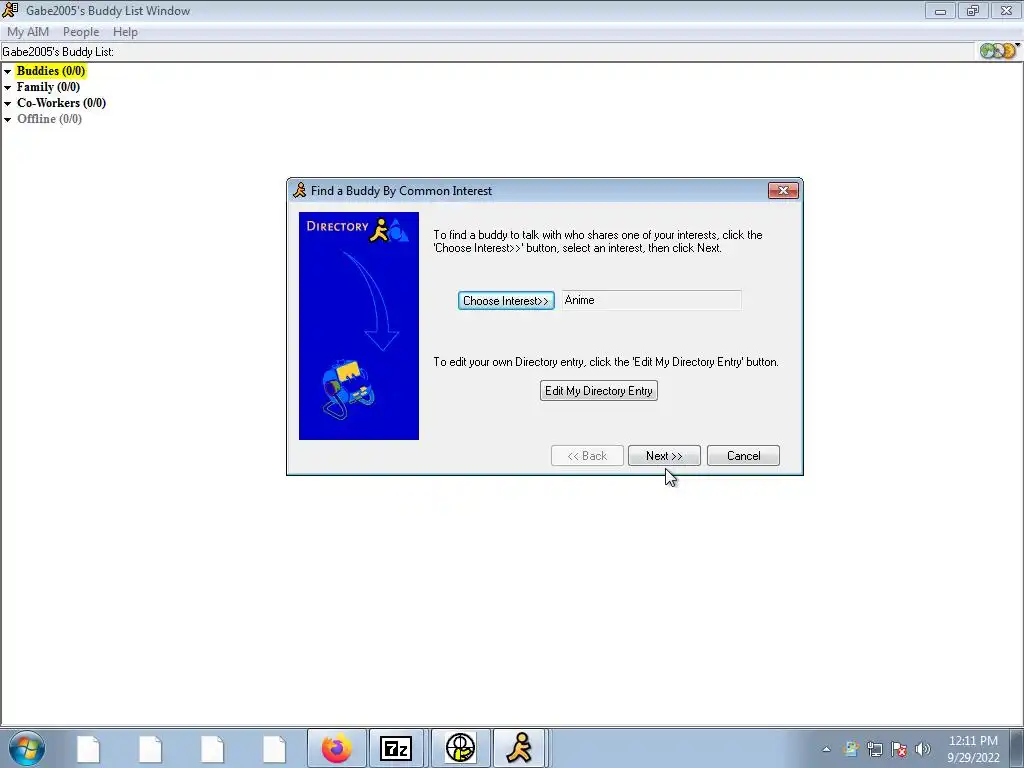Click the dialog's AIM title icon
1024x768 pixels.
[300, 190]
